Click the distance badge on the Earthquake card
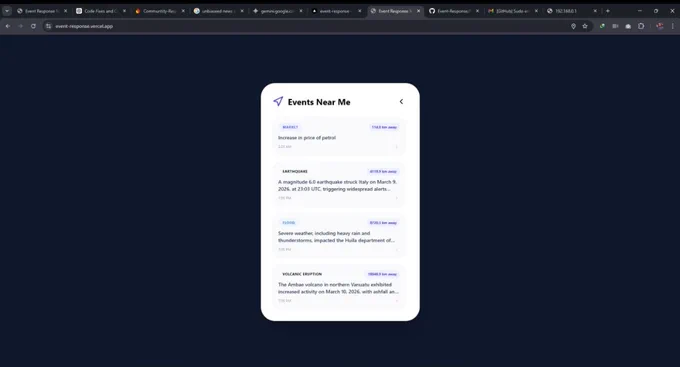Screen dimensions: 680x367 [x=383, y=171]
